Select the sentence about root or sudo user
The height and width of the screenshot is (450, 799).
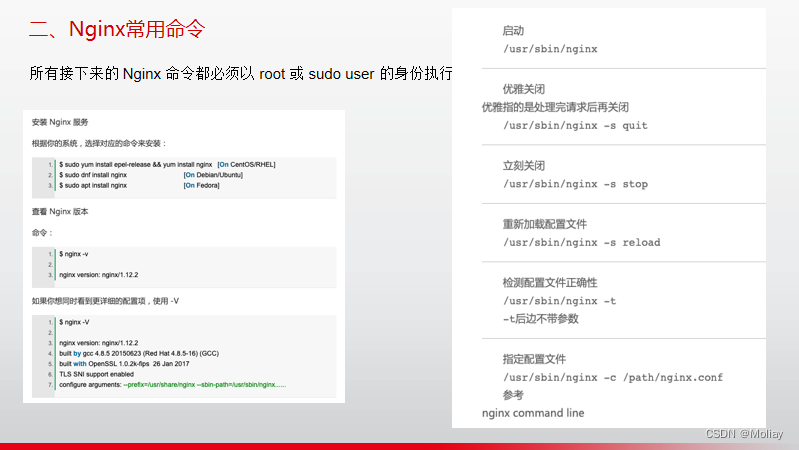pos(241,74)
